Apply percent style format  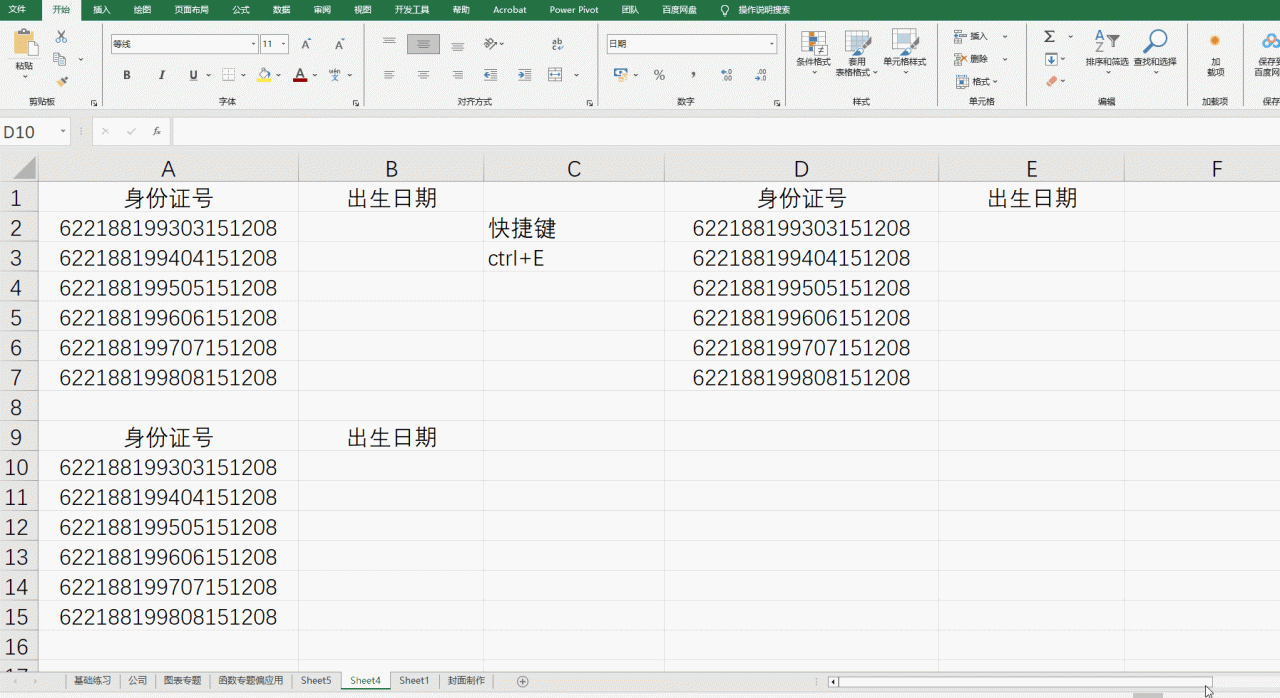click(659, 75)
